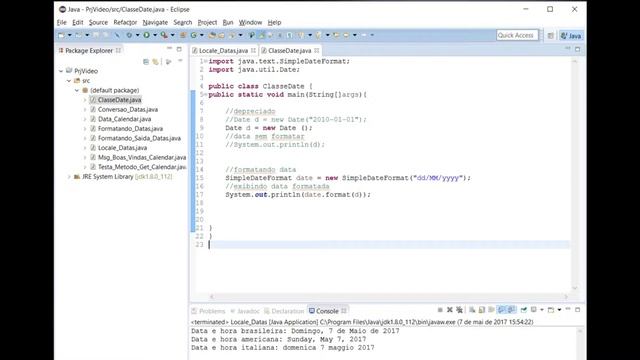Image resolution: width=640 pixels, height=360 pixels.
Task: Launch Debug with the bug icon
Action: coord(129,35)
